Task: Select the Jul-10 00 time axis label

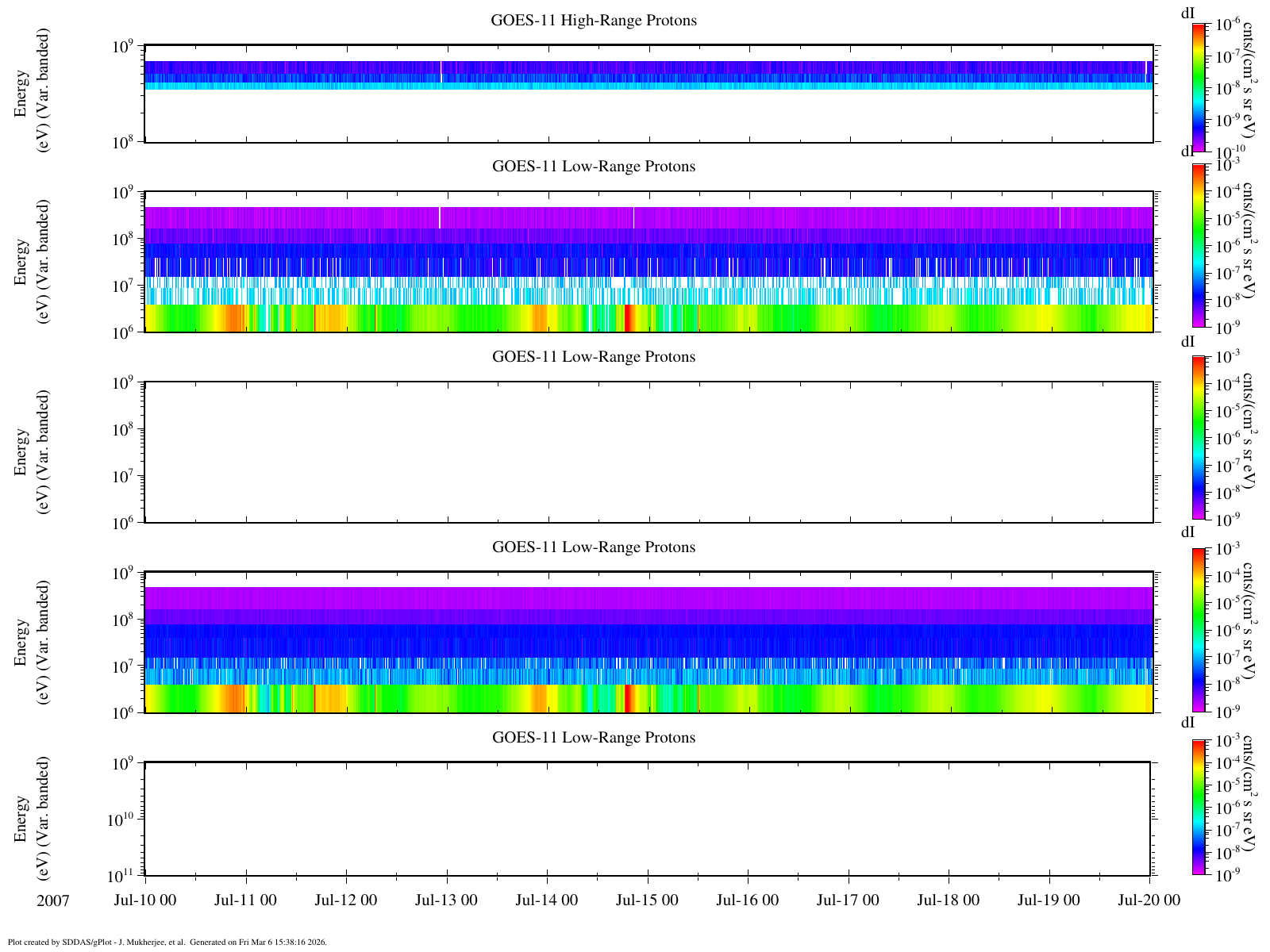Action: pos(144,900)
